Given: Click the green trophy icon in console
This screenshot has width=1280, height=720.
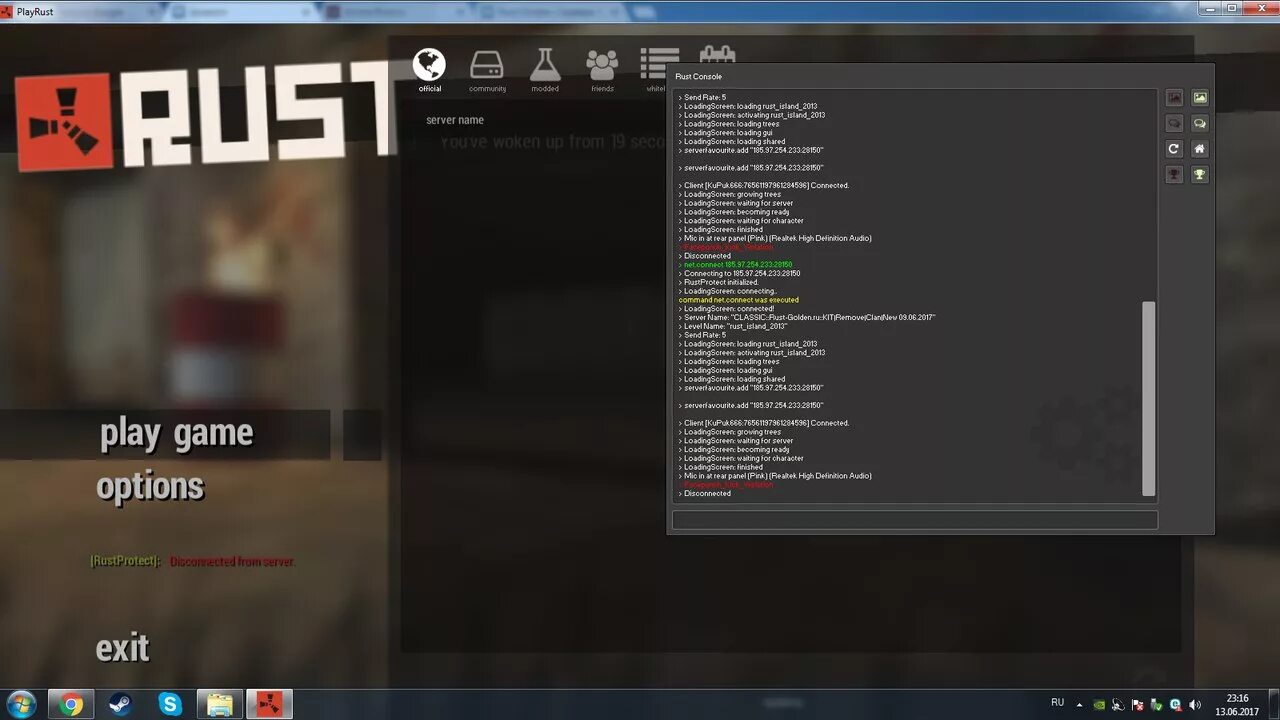Looking at the screenshot, I should click(1200, 174).
